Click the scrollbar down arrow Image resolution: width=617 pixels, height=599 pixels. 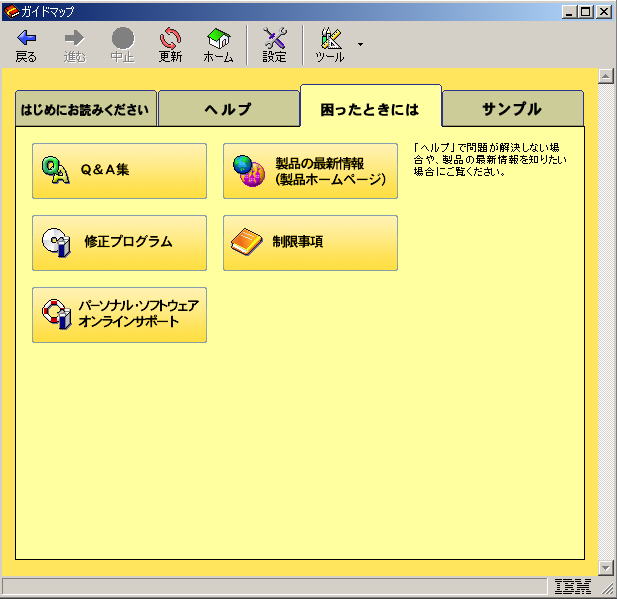(x=604, y=567)
